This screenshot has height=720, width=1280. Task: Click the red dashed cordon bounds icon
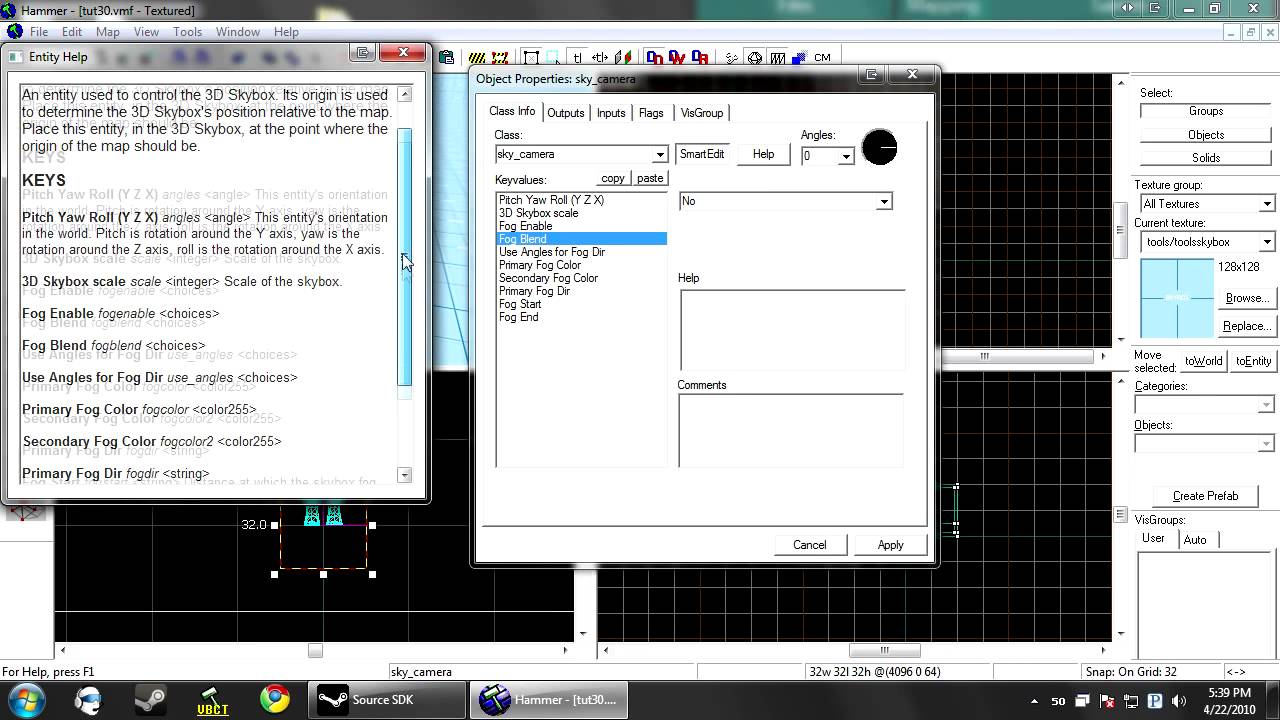pos(500,57)
